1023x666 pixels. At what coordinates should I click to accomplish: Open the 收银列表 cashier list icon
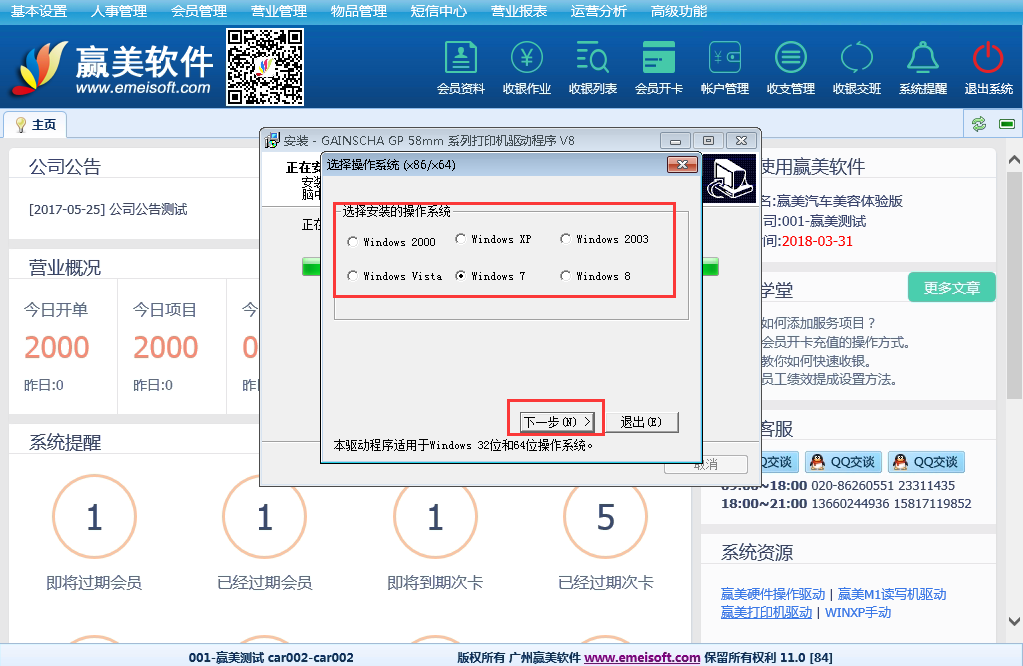tap(592, 59)
